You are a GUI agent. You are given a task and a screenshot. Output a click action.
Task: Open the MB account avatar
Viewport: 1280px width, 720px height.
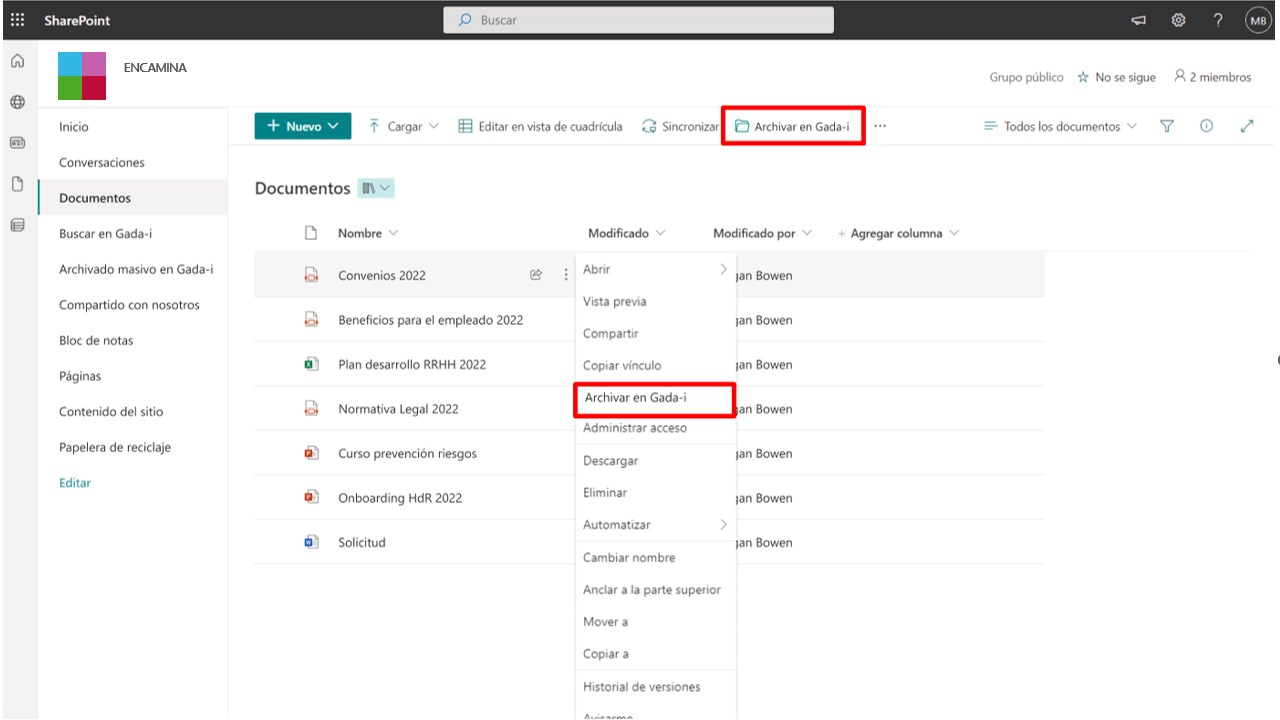click(1257, 20)
